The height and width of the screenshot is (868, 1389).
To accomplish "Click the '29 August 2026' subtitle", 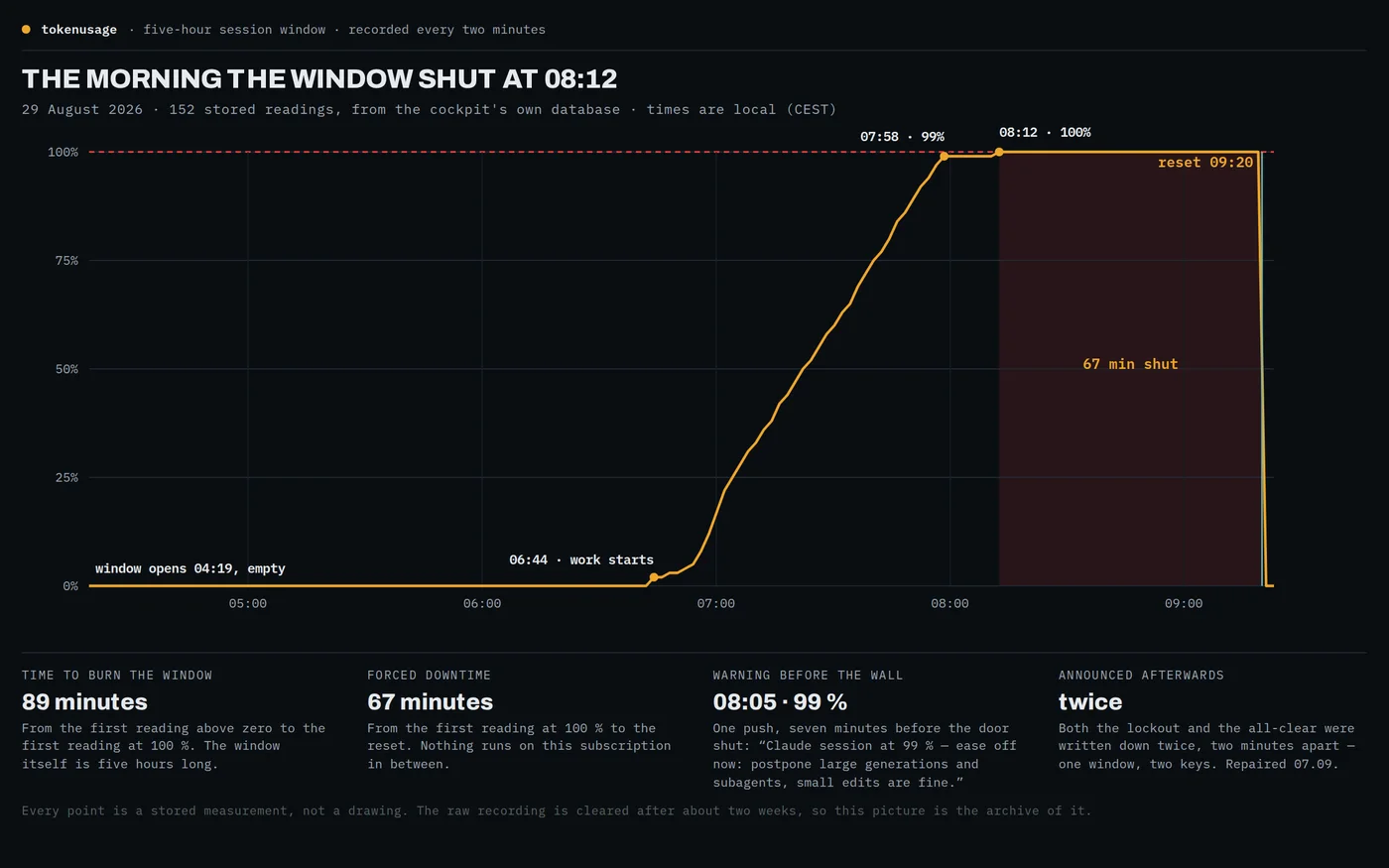I will [82, 109].
